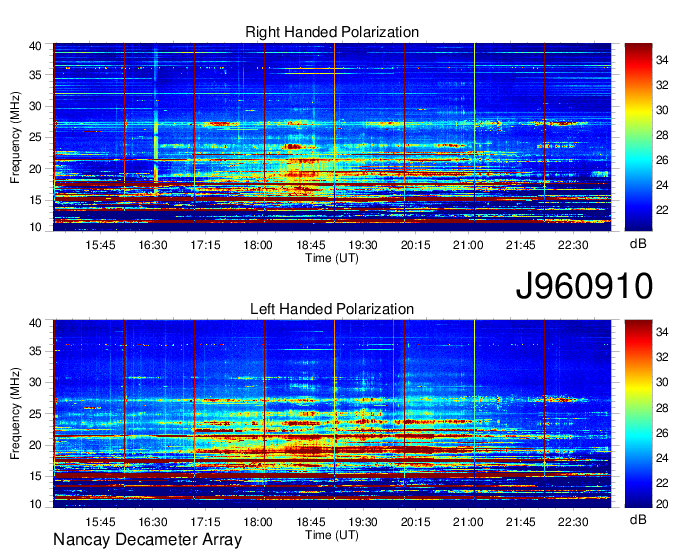Click 'Time (UT)' label under Left Handed plot
Screen dimensions: 680x552
[x=332, y=535]
